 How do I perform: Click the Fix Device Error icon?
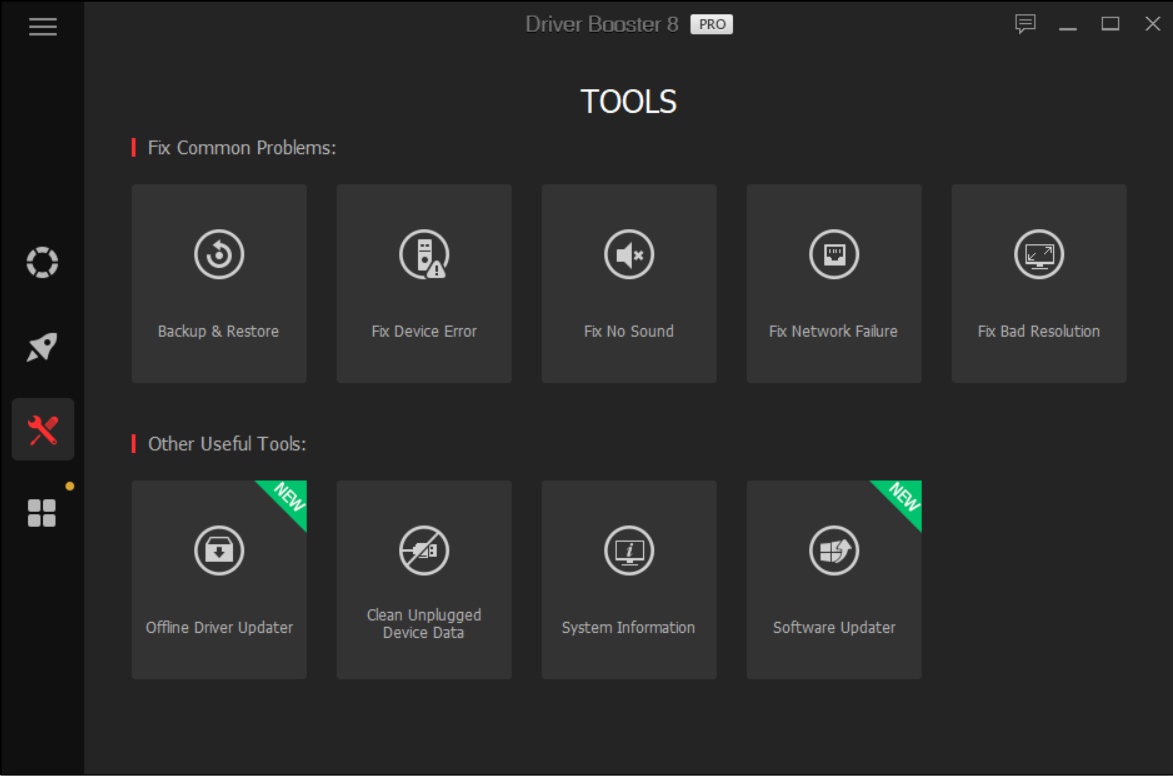[424, 255]
